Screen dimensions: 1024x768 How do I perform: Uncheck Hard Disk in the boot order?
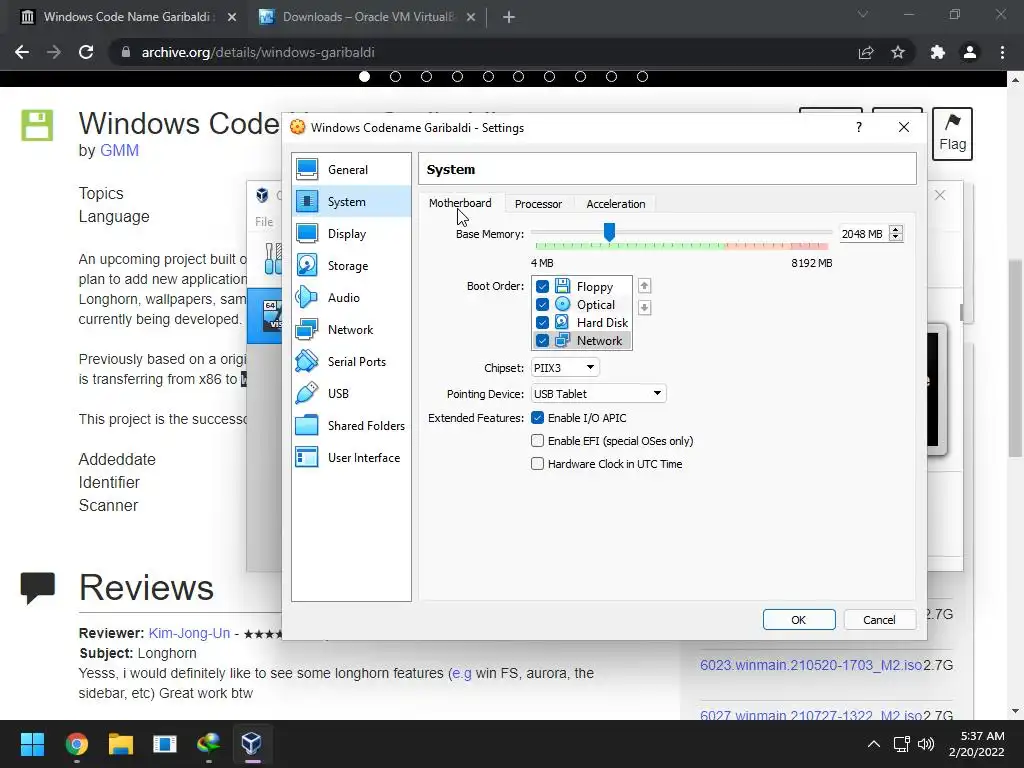pyautogui.click(x=542, y=323)
